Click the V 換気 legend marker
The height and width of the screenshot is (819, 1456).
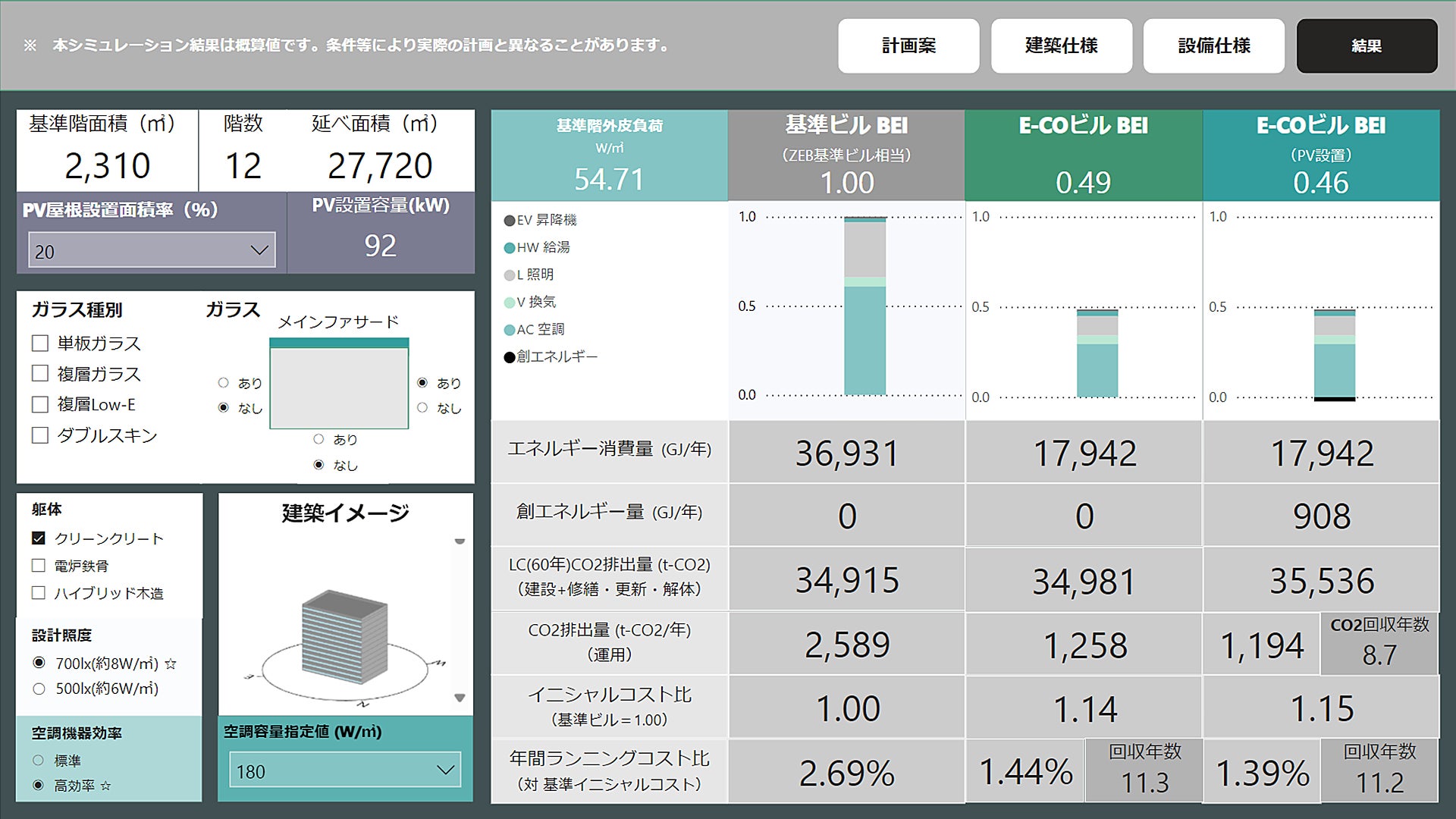(510, 303)
